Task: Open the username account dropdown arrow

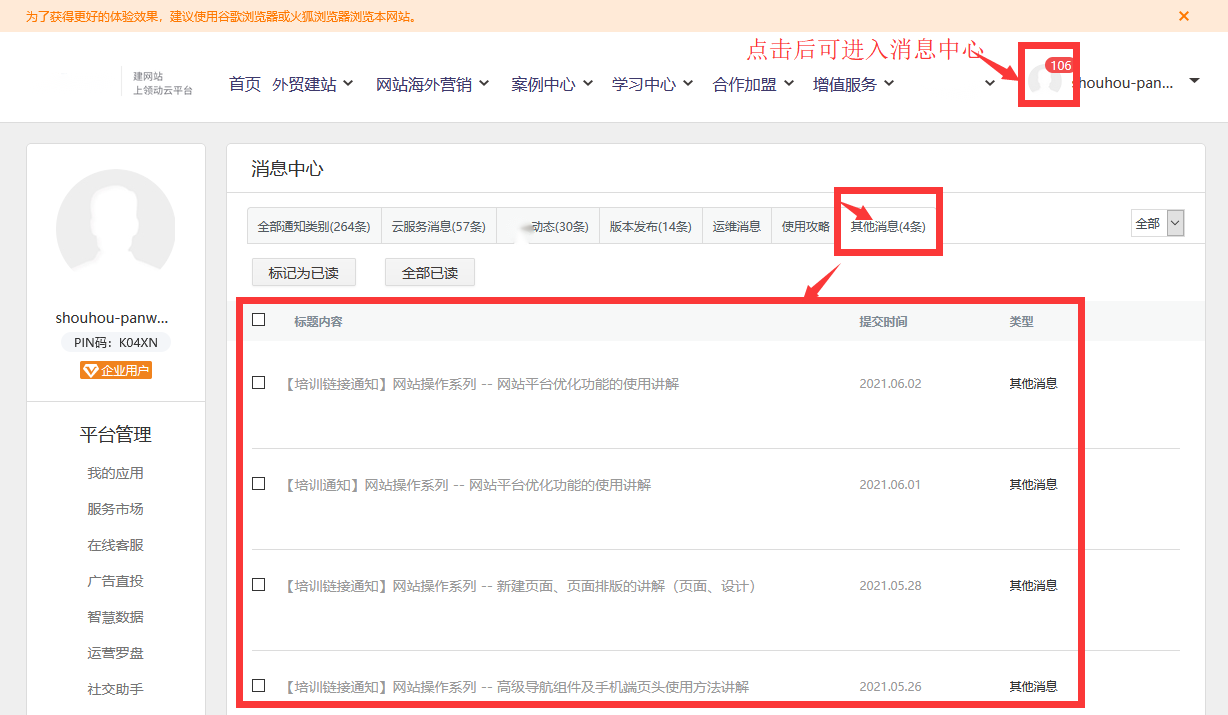Action: point(1194,82)
